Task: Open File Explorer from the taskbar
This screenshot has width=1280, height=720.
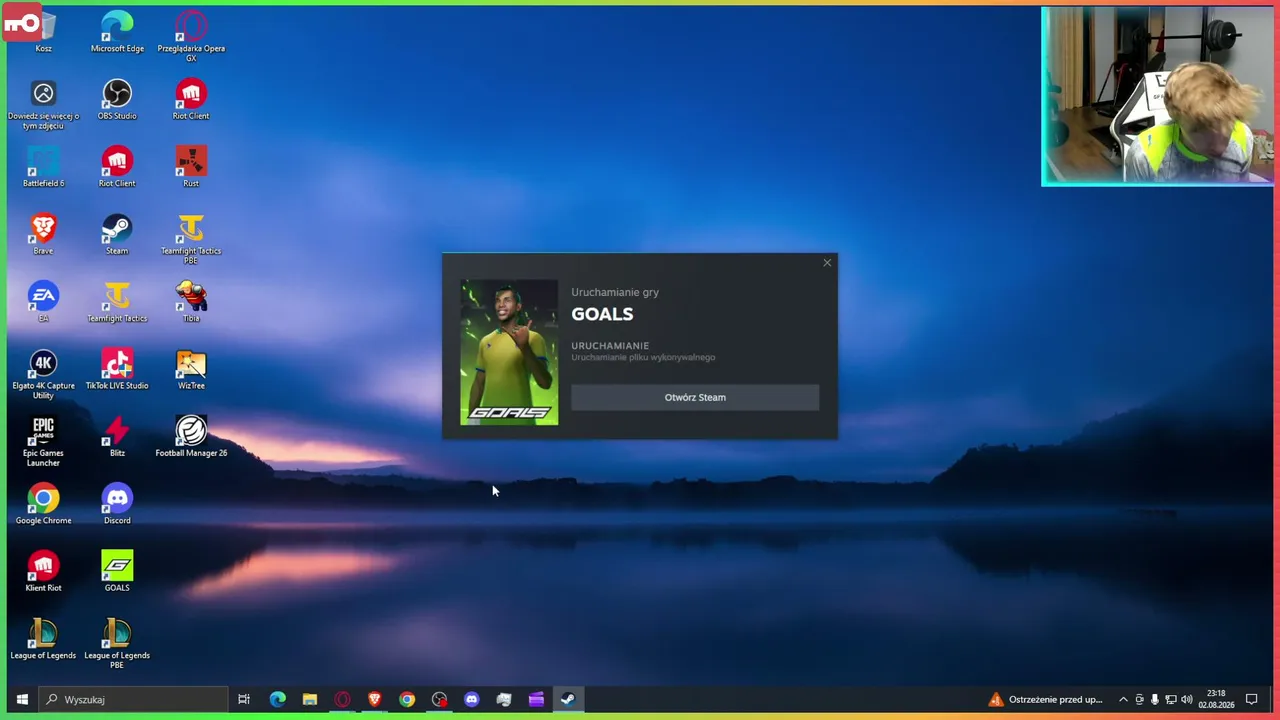Action: (310, 699)
